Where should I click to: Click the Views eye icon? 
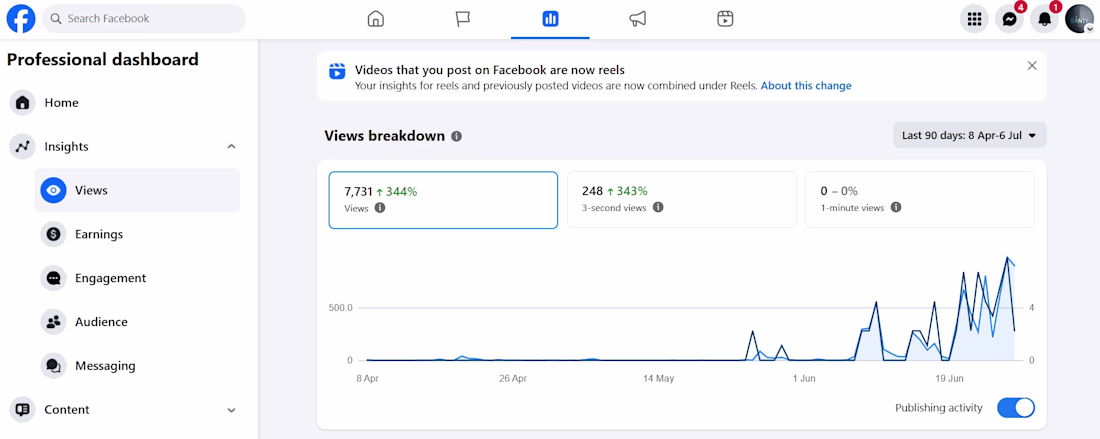53,190
